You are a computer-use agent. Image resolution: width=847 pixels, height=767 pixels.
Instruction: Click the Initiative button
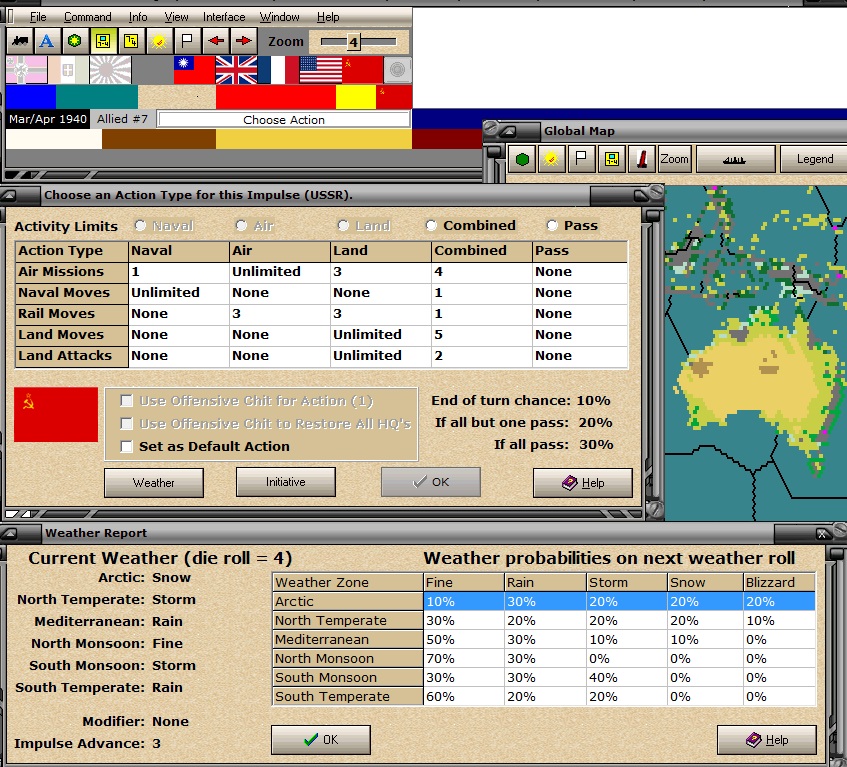(x=286, y=482)
